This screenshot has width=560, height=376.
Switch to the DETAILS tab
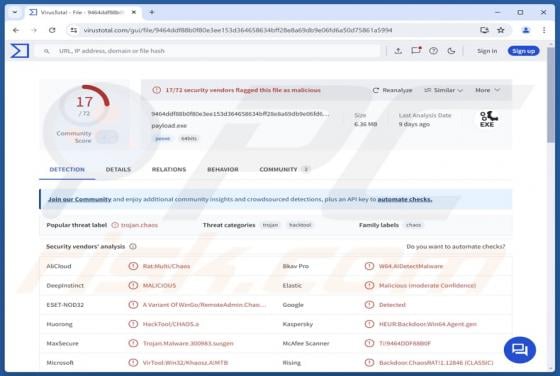coord(118,169)
